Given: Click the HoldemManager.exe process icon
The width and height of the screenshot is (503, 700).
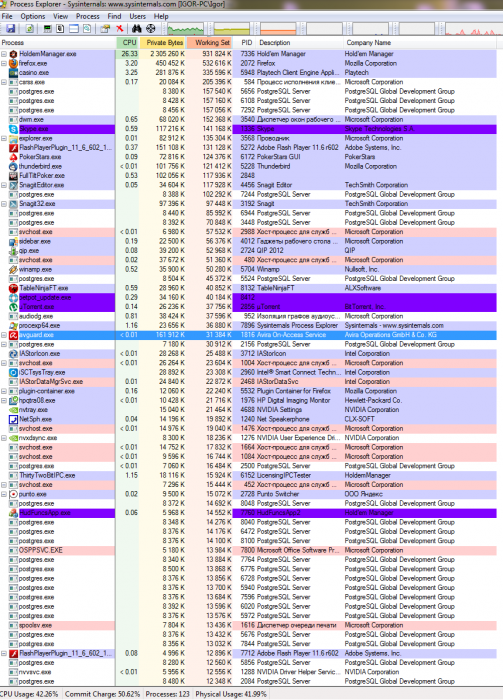Looking at the screenshot, I should tap(13, 54).
